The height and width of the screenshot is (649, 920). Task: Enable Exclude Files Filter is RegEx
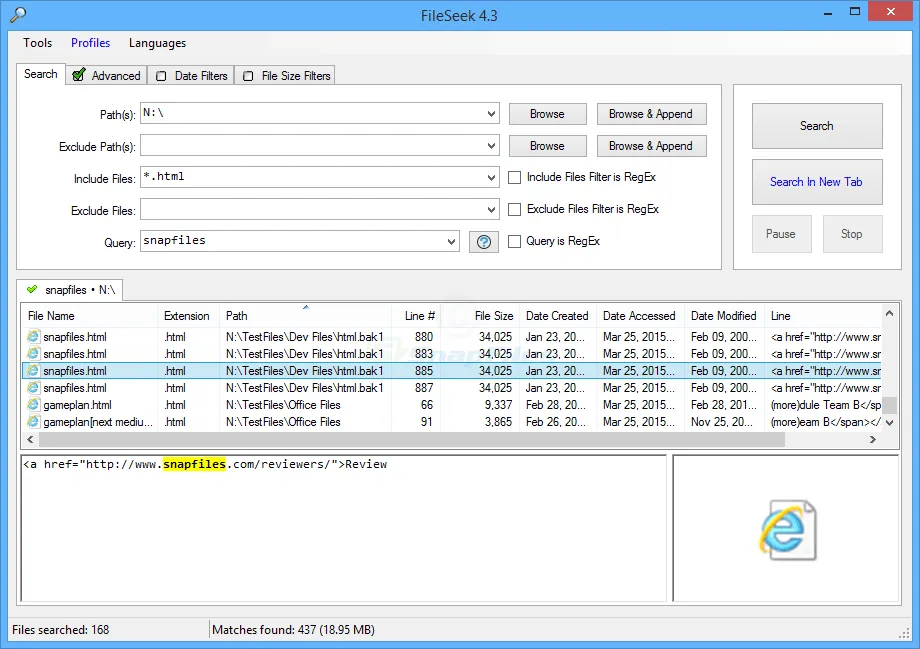[514, 209]
